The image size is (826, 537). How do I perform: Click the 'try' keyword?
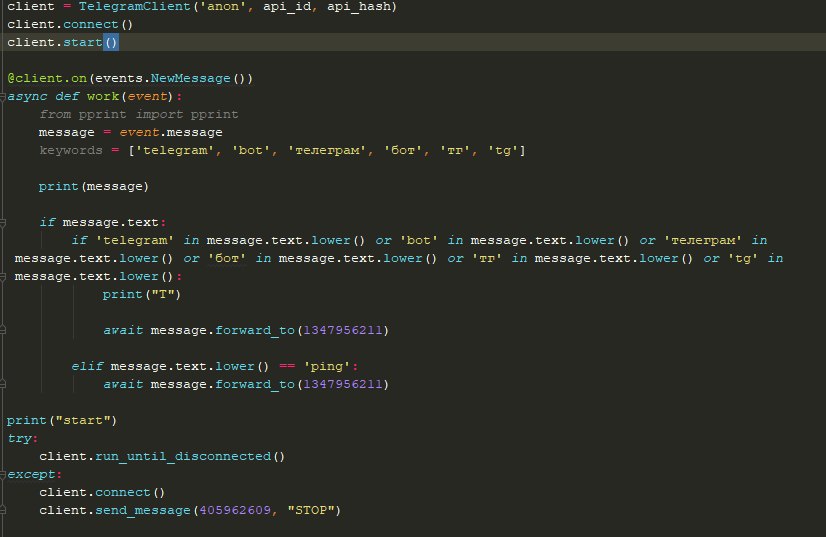[19, 438]
